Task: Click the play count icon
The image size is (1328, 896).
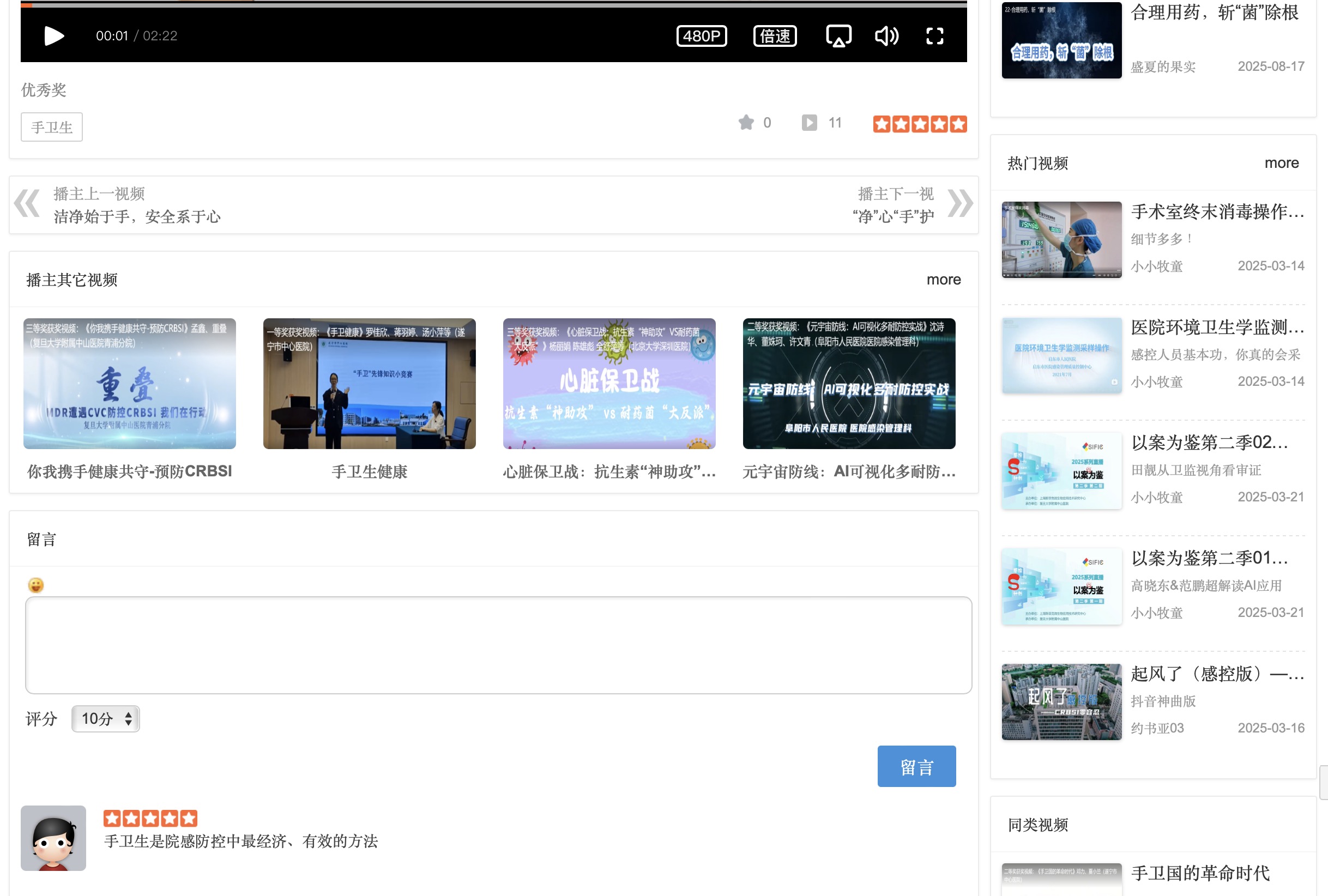Action: [808, 122]
